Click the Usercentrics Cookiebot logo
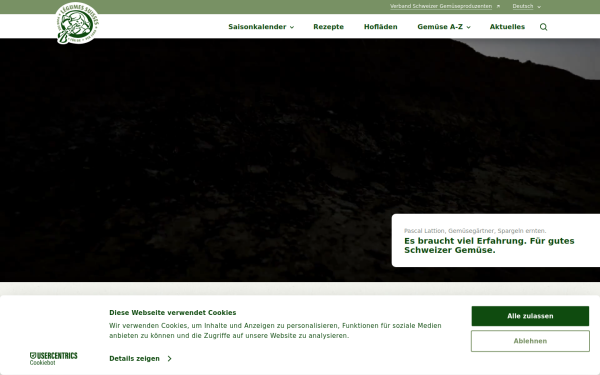 pyautogui.click(x=54, y=359)
